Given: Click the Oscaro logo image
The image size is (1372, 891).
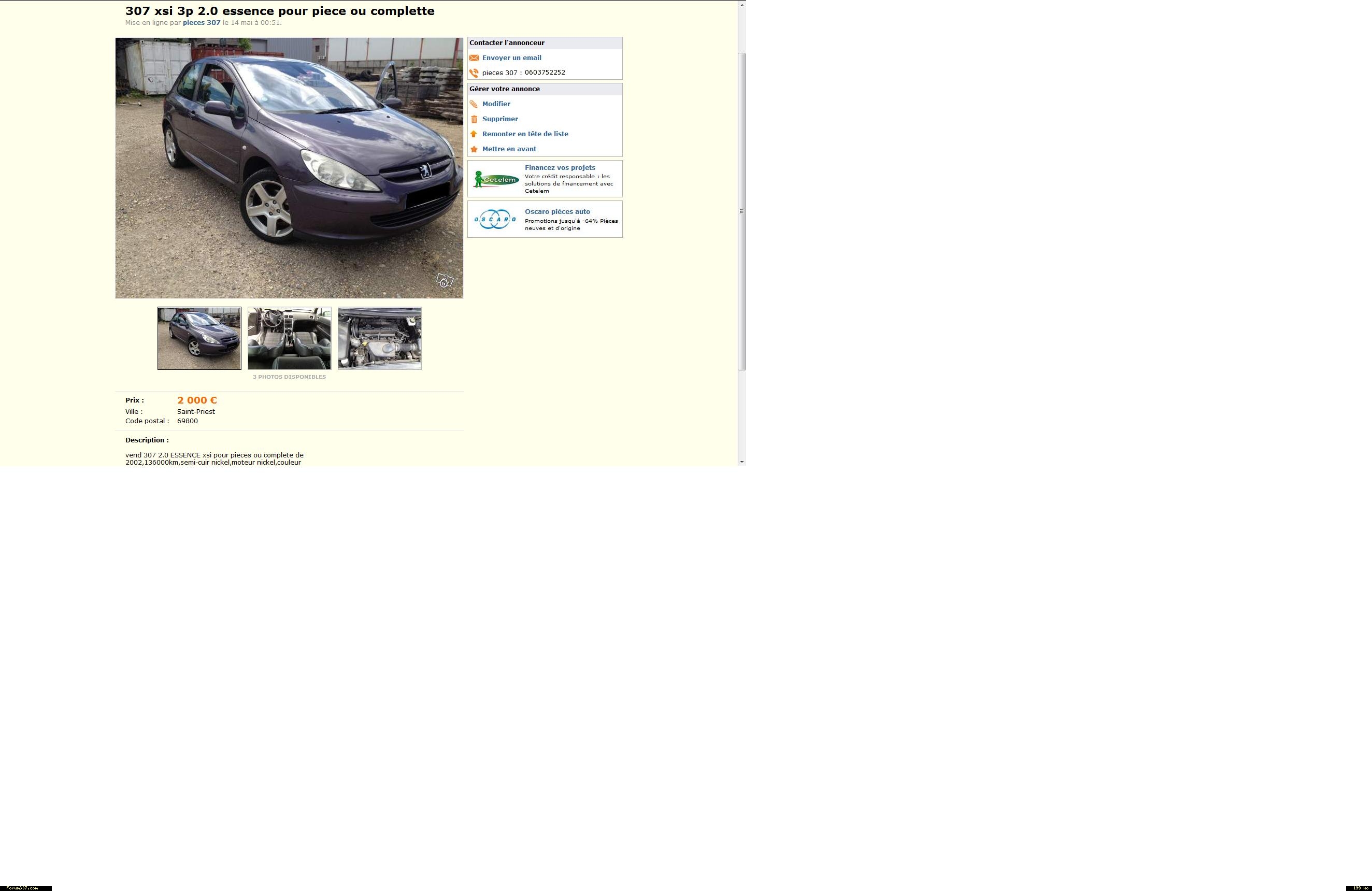Looking at the screenshot, I should pyautogui.click(x=495, y=219).
